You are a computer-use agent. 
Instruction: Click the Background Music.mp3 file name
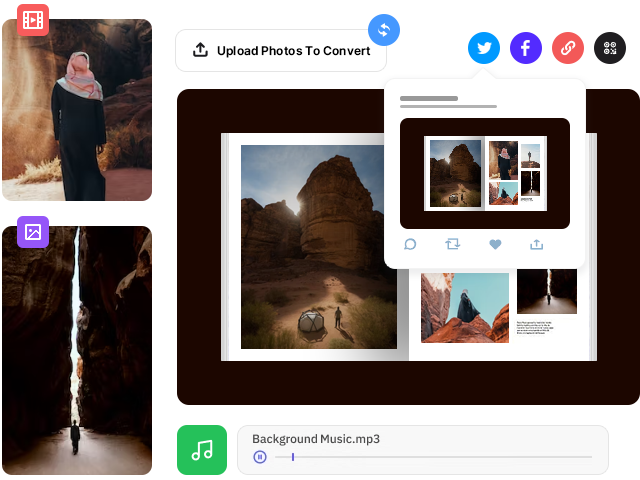click(316, 438)
